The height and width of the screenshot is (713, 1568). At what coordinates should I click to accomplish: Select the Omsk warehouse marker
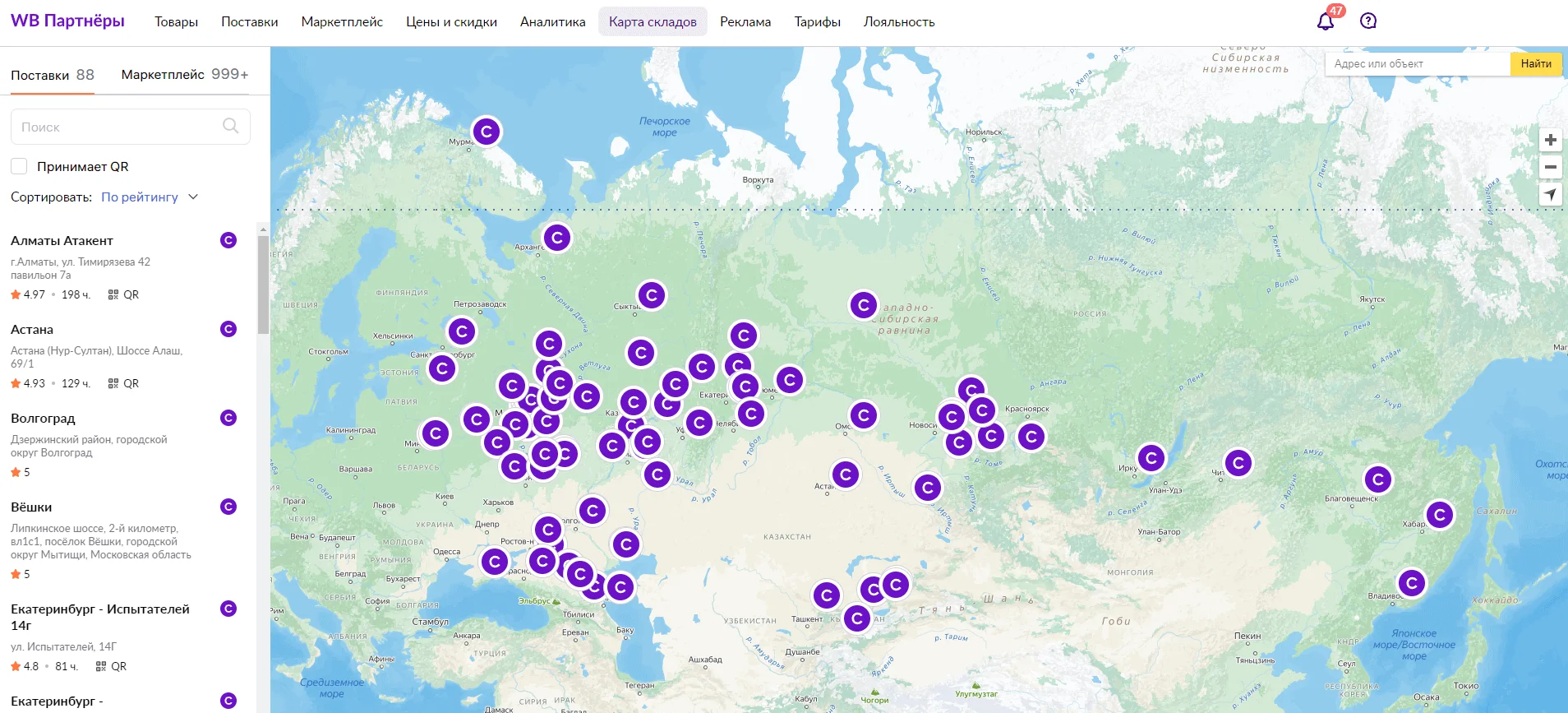(x=864, y=415)
